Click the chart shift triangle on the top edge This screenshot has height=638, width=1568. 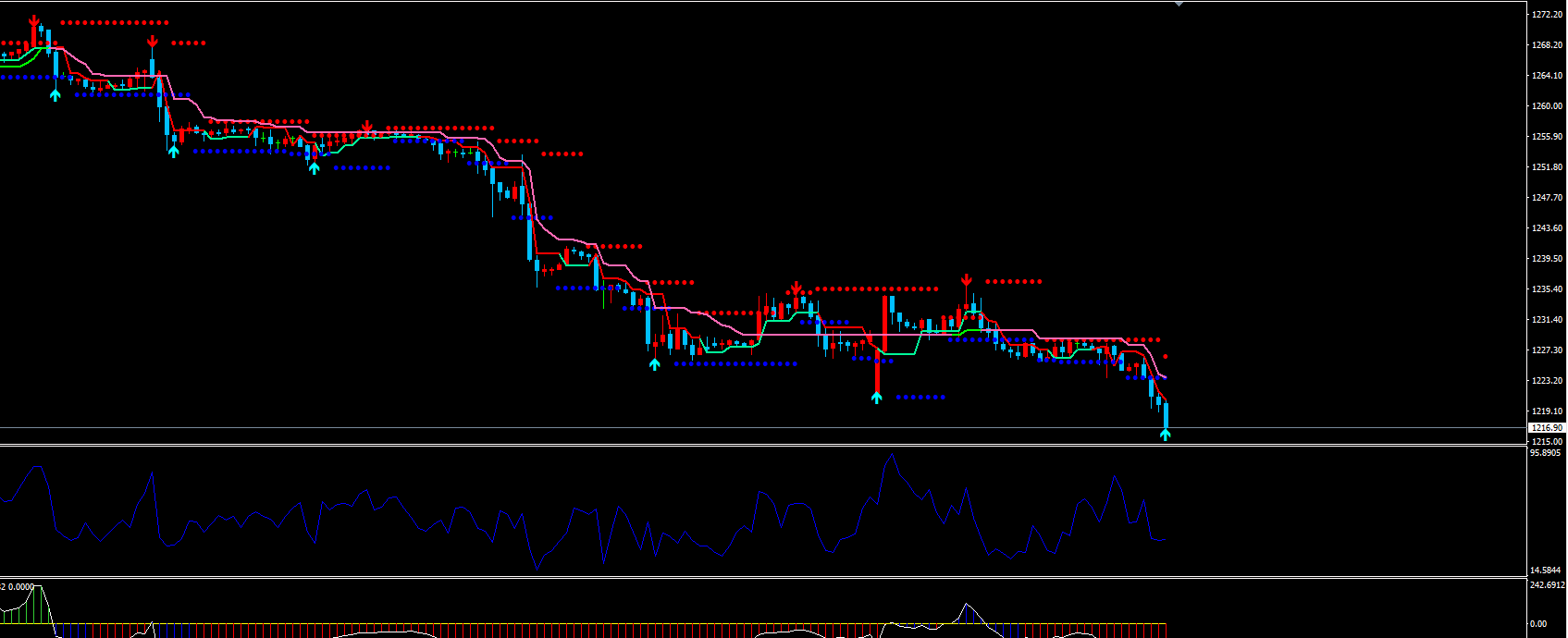click(1179, 5)
